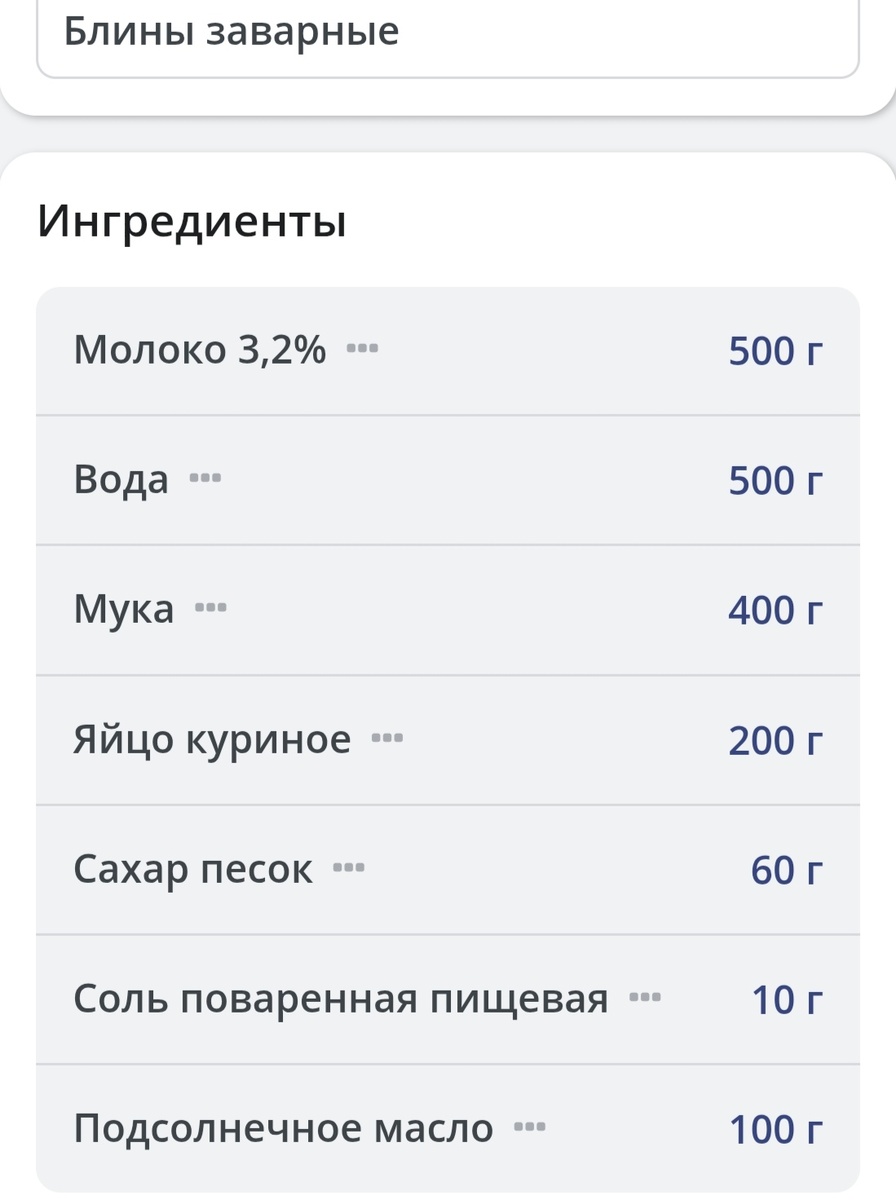This screenshot has width=896, height=1200.
Task: Tap the ellipsis icon next to Мука
Action: [x=211, y=608]
